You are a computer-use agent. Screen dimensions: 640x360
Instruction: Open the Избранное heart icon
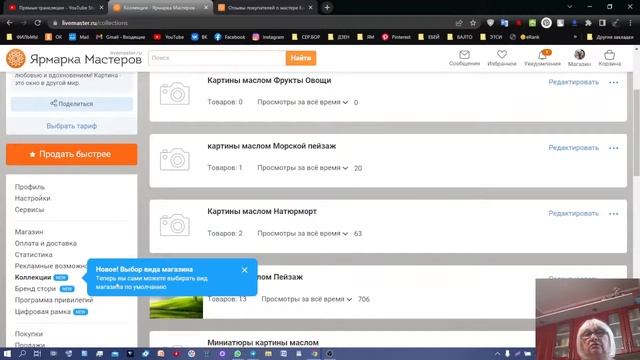[502, 55]
